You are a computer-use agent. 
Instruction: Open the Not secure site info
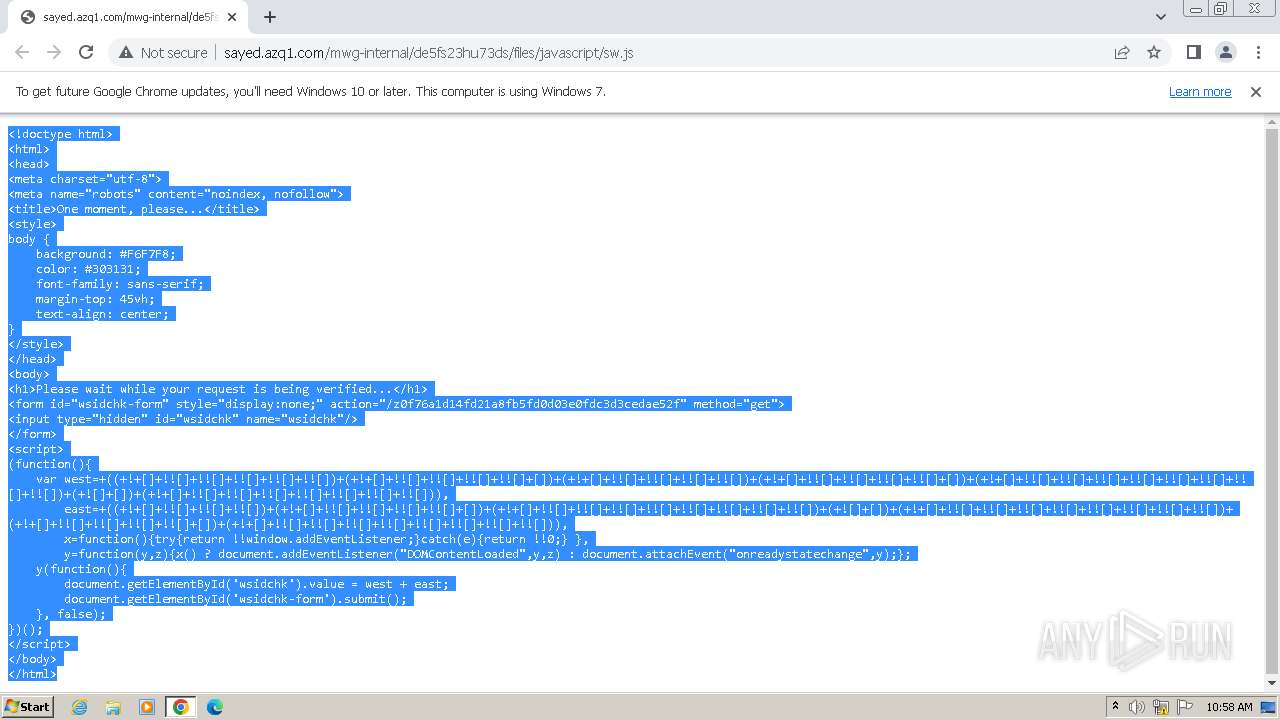[163, 53]
